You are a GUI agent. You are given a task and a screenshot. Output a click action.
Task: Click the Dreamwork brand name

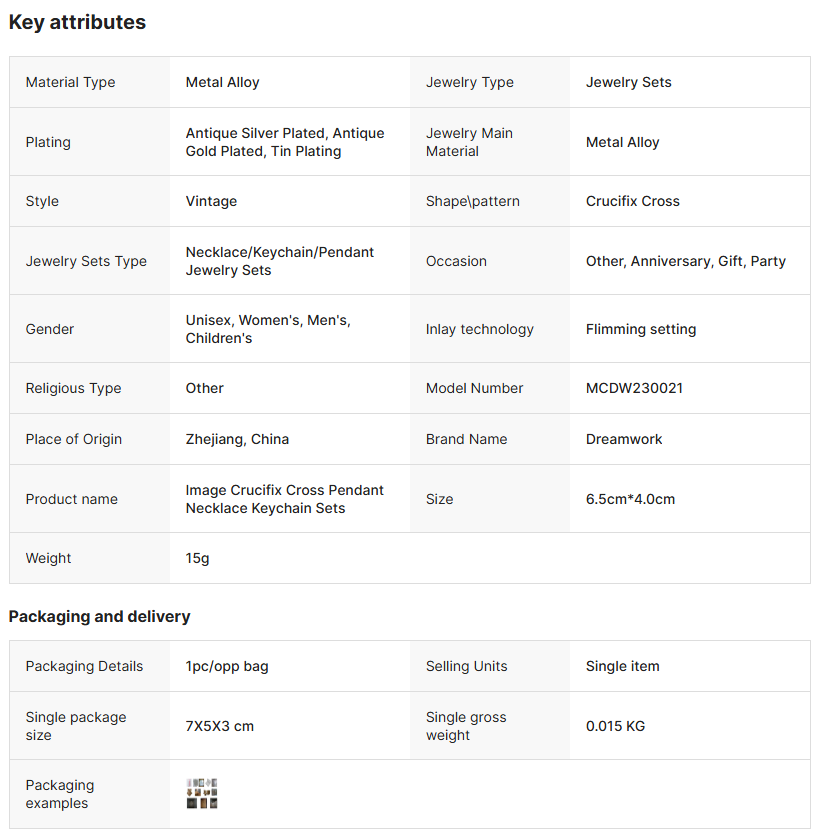tap(624, 439)
